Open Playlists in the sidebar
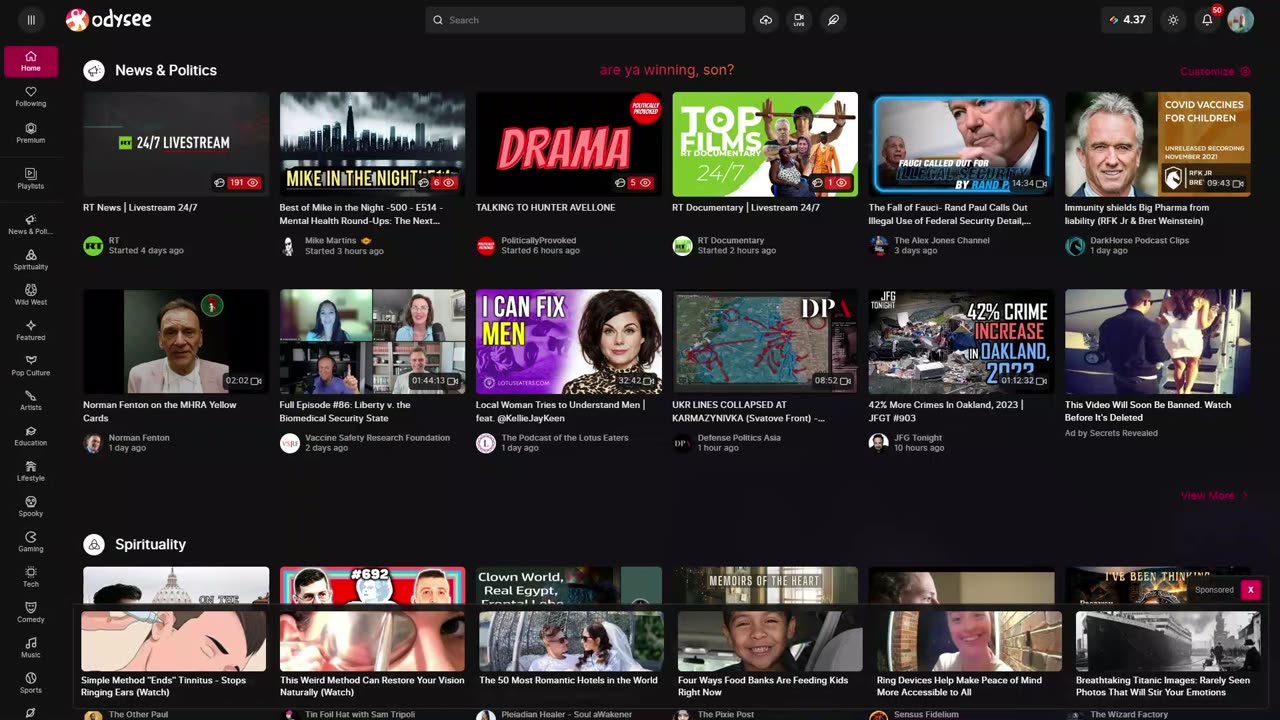Viewport: 1280px width, 720px height. [x=31, y=179]
